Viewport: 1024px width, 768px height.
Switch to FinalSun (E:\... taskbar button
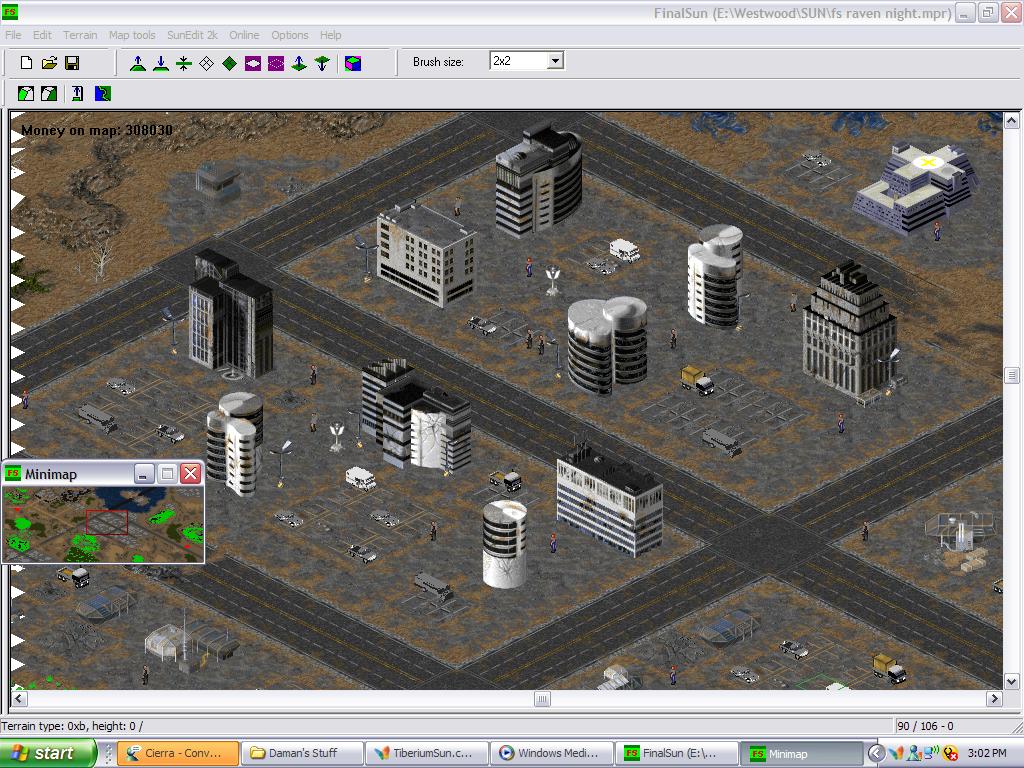point(677,753)
